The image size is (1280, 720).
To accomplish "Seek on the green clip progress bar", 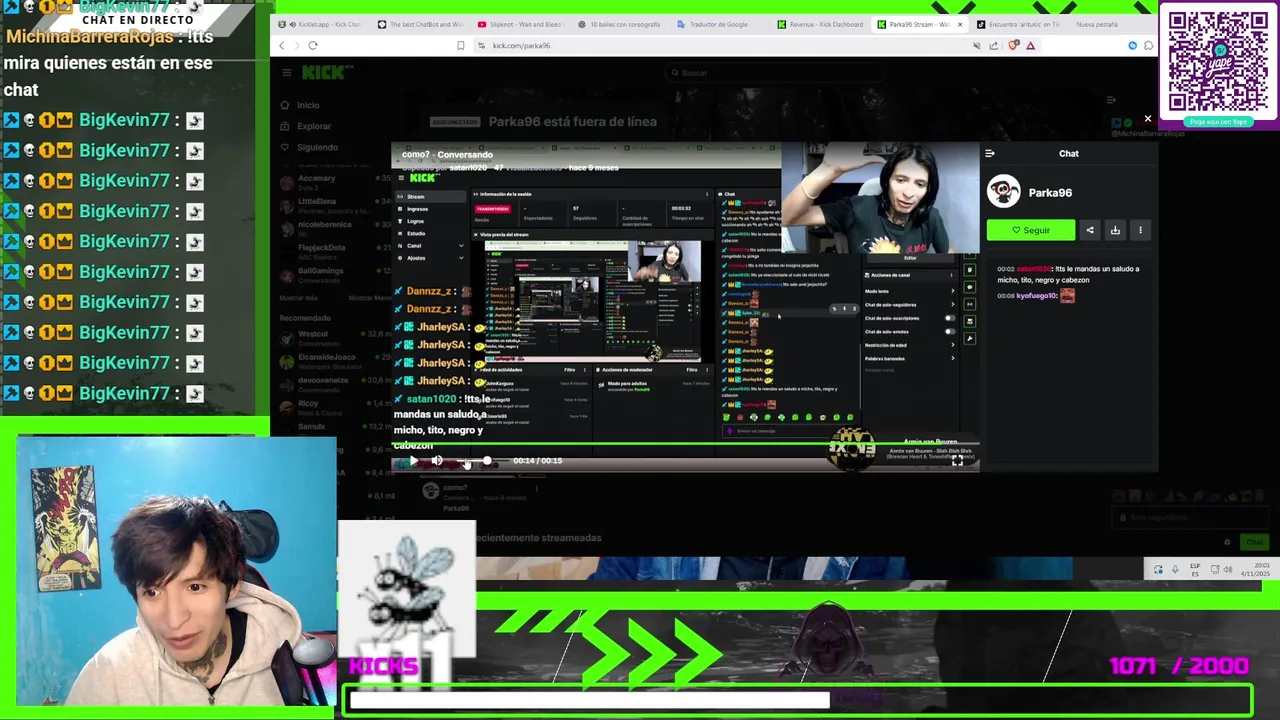I will [x=686, y=445].
